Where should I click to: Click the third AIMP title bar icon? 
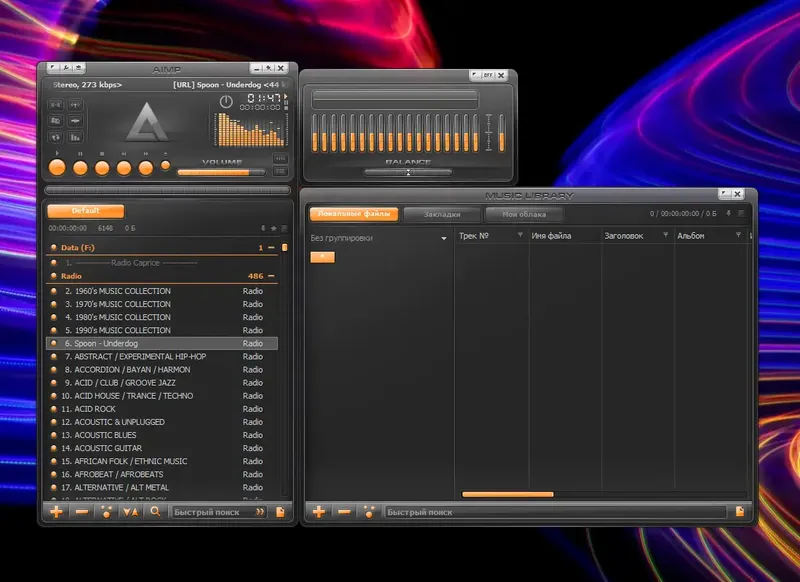79,67
